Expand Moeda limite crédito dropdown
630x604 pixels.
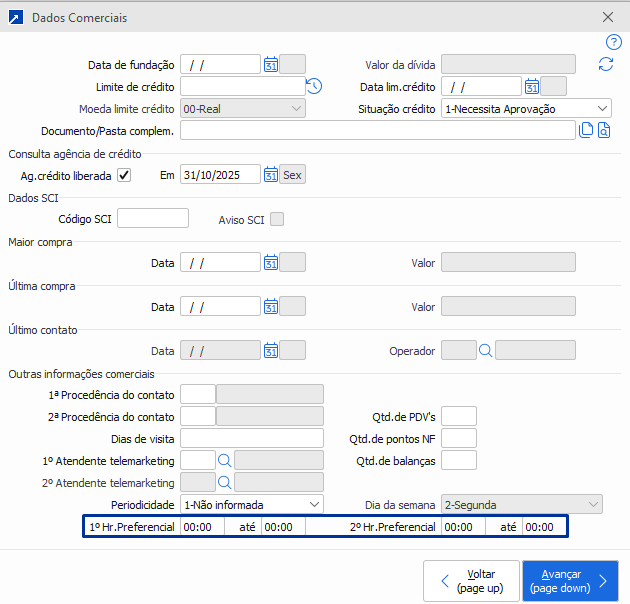[x=296, y=108]
